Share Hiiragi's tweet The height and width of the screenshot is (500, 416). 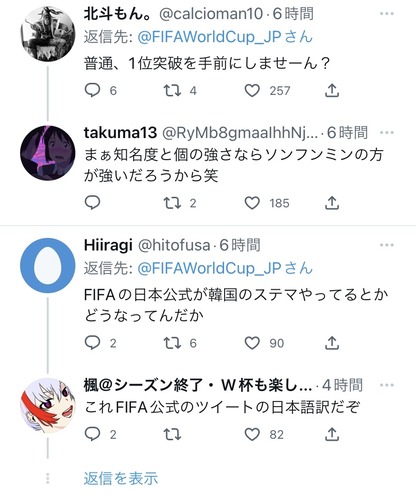coord(332,343)
